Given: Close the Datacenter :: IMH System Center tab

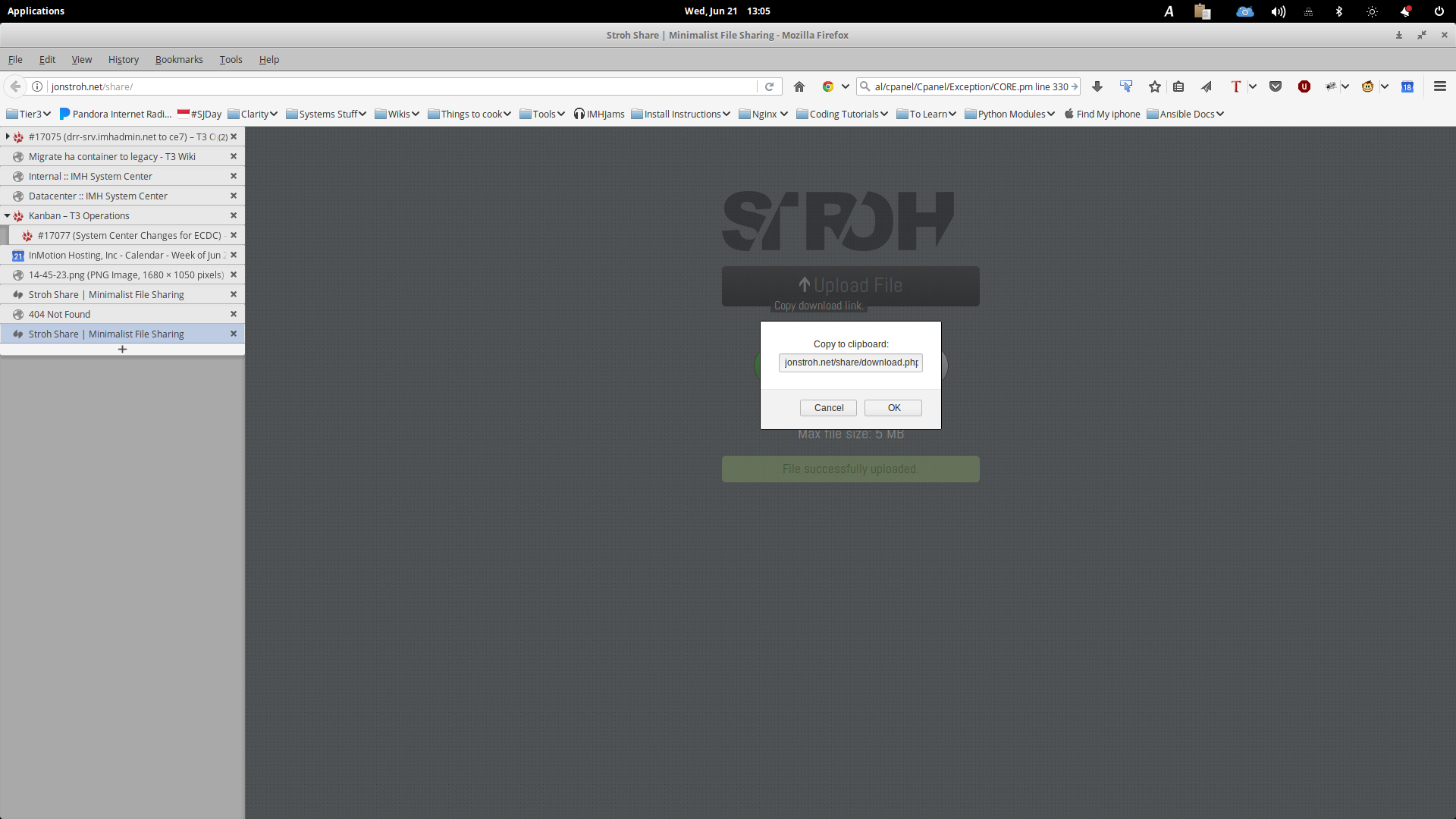Looking at the screenshot, I should [x=234, y=196].
